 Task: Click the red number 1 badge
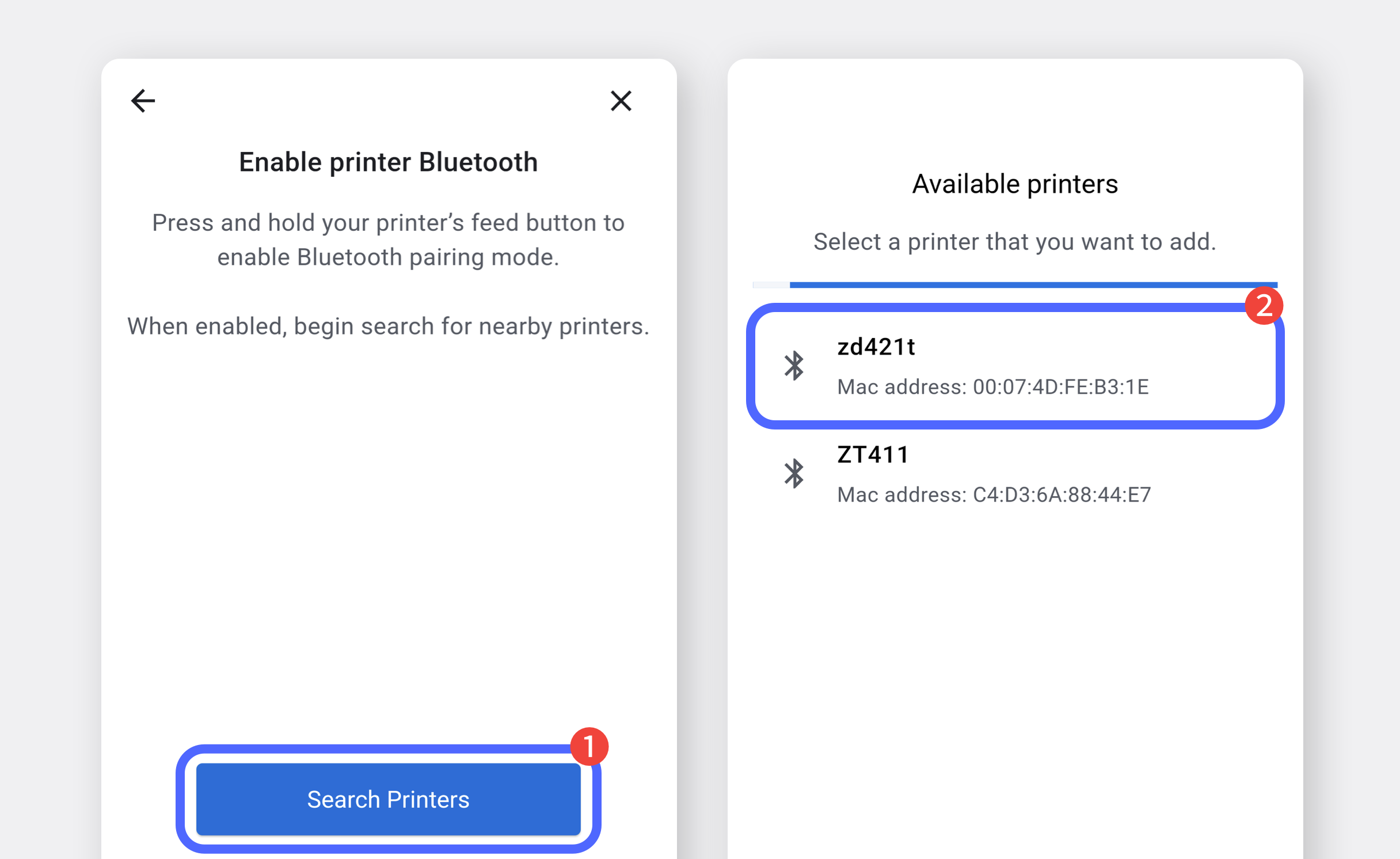(589, 746)
